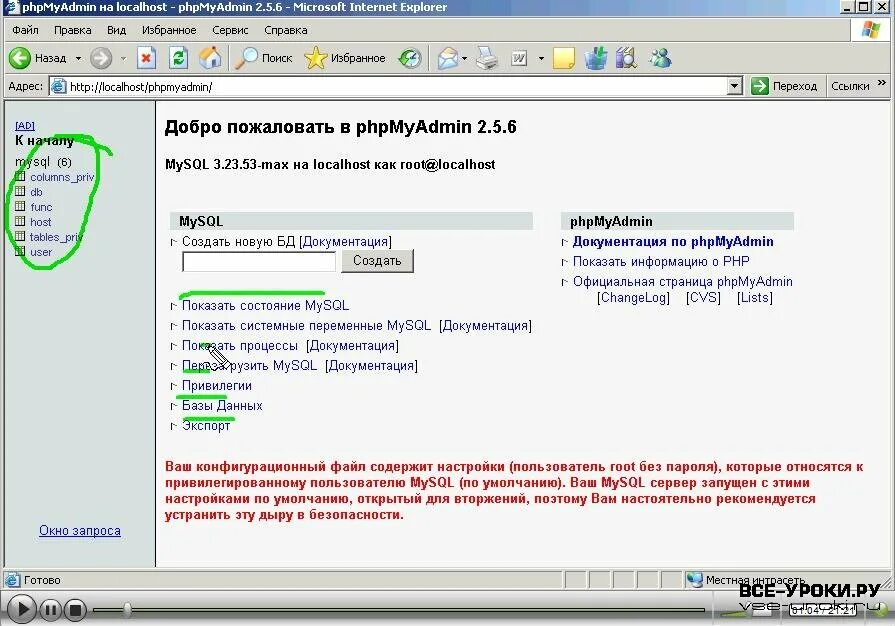This screenshot has width=895, height=626.
Task: Open Показать системные переменные MySQL link
Action: coord(306,326)
